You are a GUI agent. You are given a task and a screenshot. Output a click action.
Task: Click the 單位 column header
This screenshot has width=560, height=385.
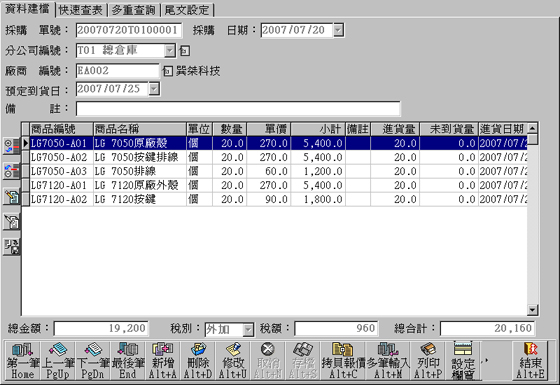[199, 129]
